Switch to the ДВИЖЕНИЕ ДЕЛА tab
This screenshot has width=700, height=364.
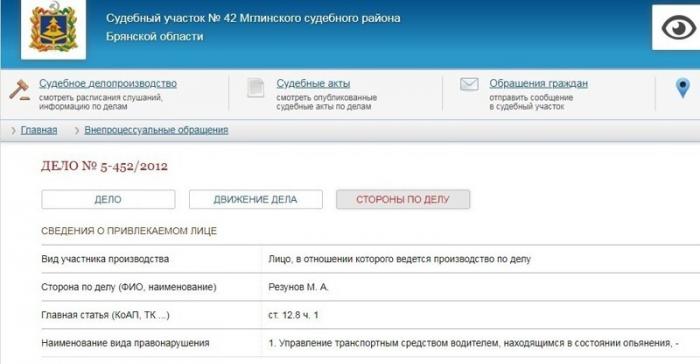(x=255, y=199)
